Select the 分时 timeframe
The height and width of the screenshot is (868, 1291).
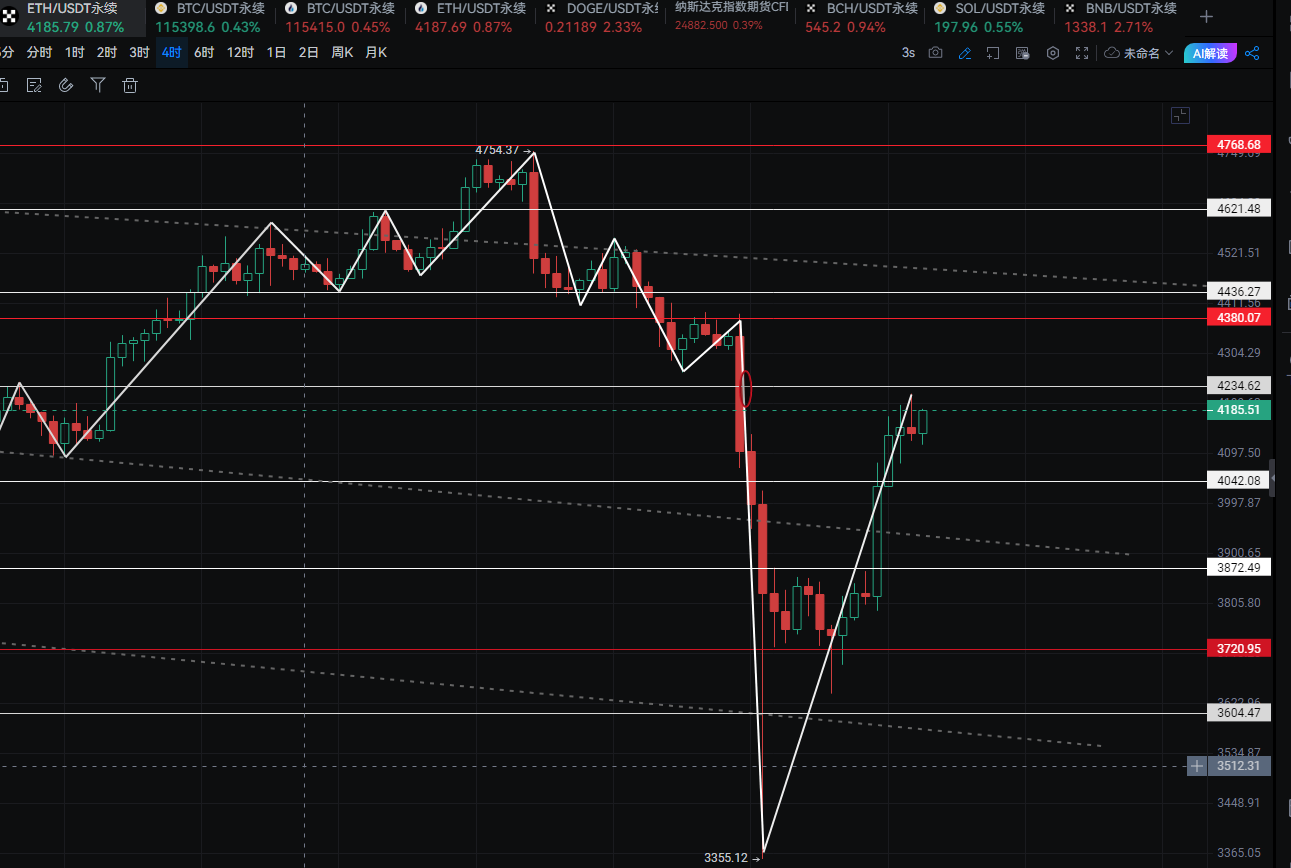tap(39, 53)
